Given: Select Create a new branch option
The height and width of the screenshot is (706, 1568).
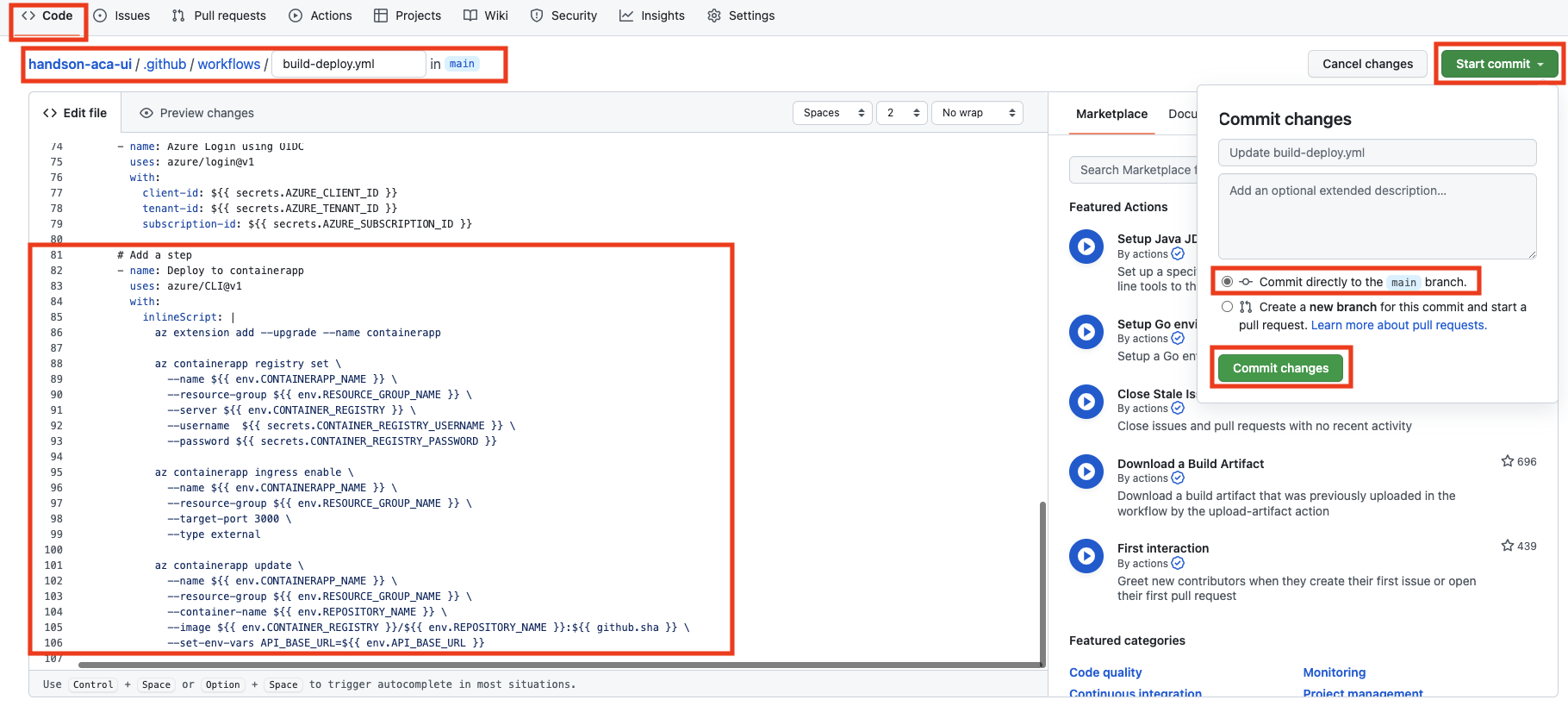Looking at the screenshot, I should pyautogui.click(x=1227, y=307).
